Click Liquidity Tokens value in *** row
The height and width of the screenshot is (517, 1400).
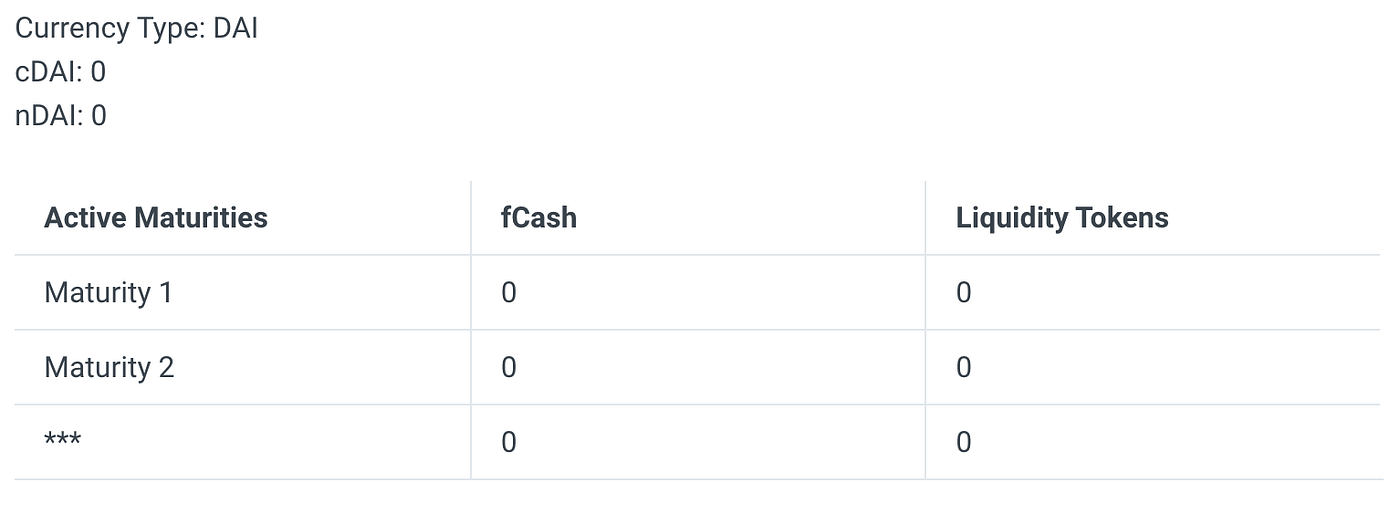pos(963,442)
